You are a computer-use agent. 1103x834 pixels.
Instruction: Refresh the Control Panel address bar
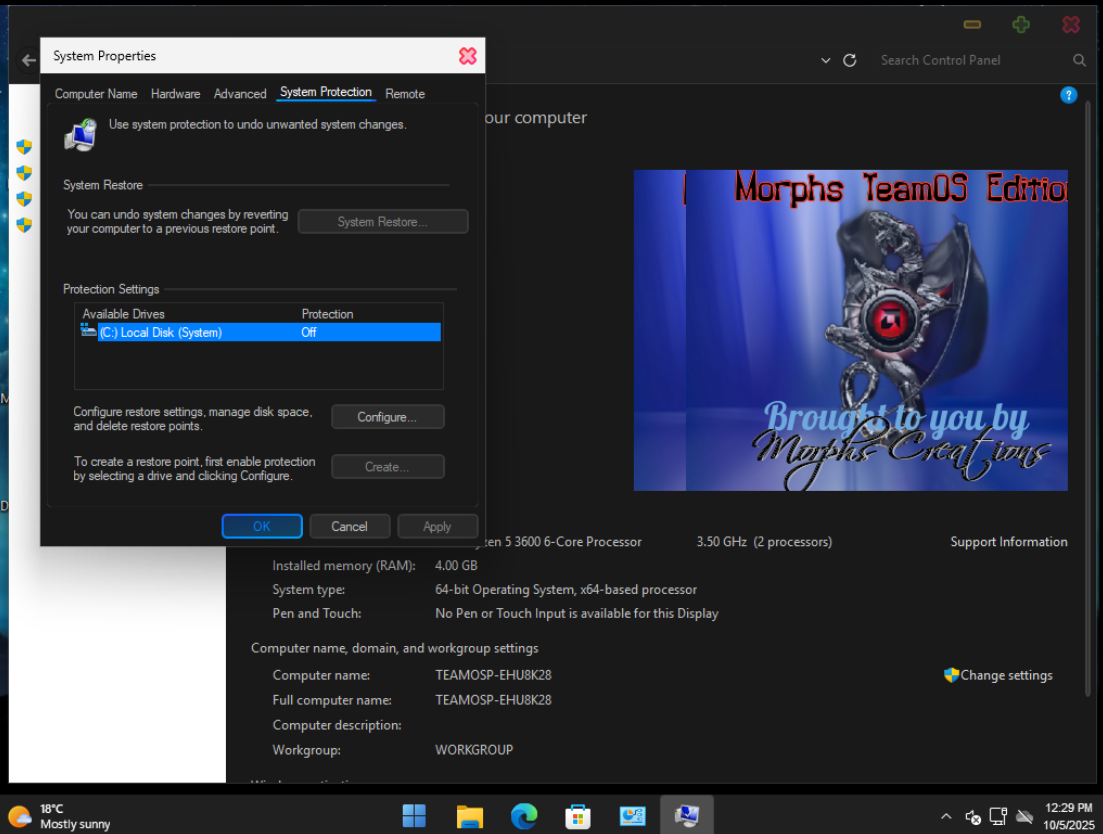coord(850,60)
